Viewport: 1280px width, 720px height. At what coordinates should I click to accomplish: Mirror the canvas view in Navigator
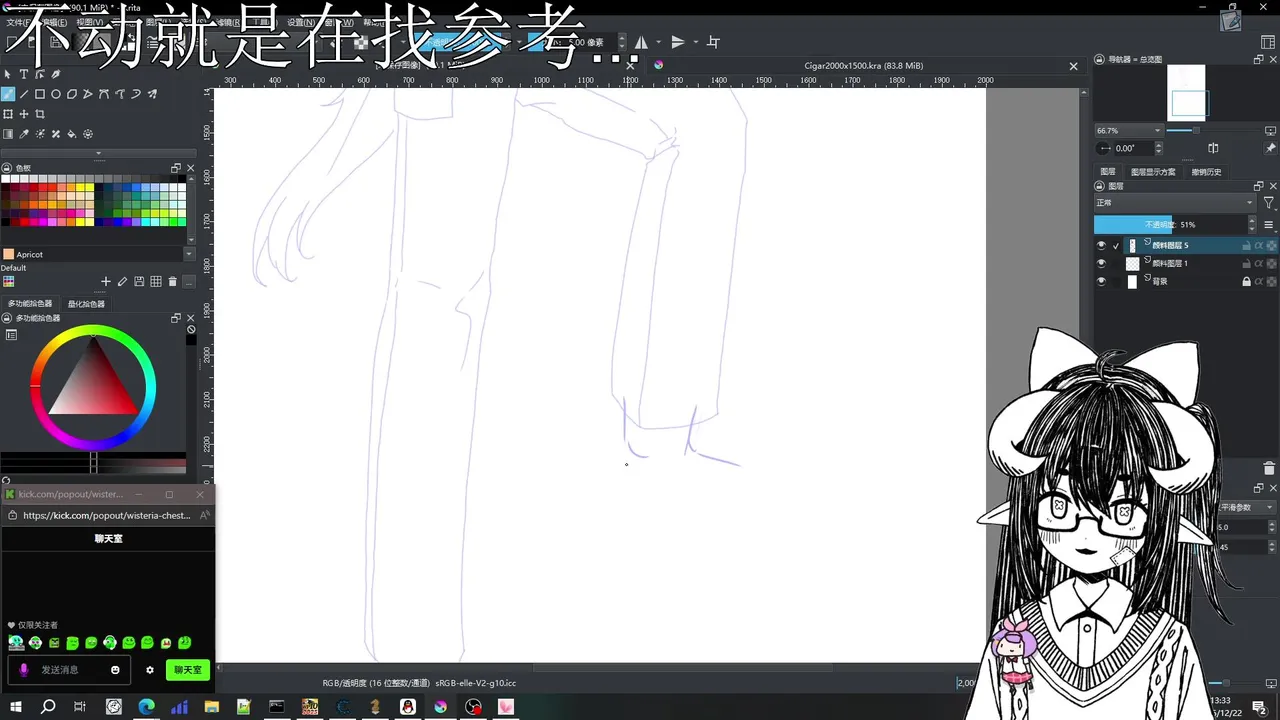click(1213, 148)
